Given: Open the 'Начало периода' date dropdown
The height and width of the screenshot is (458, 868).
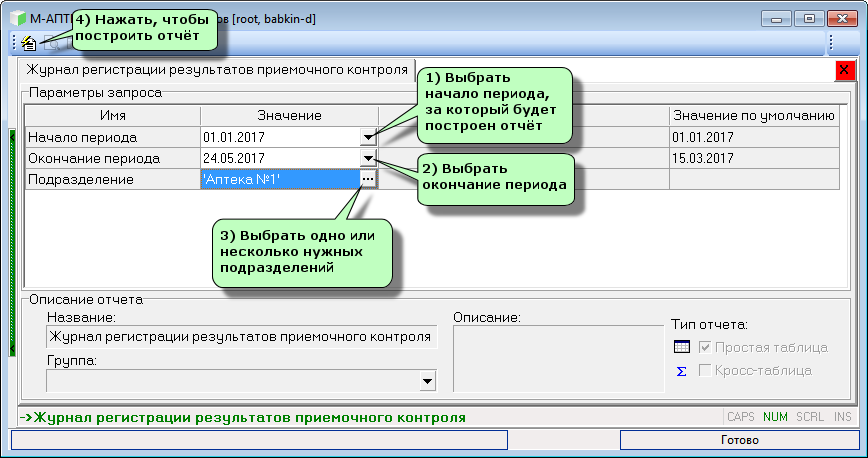Looking at the screenshot, I should (x=368, y=137).
